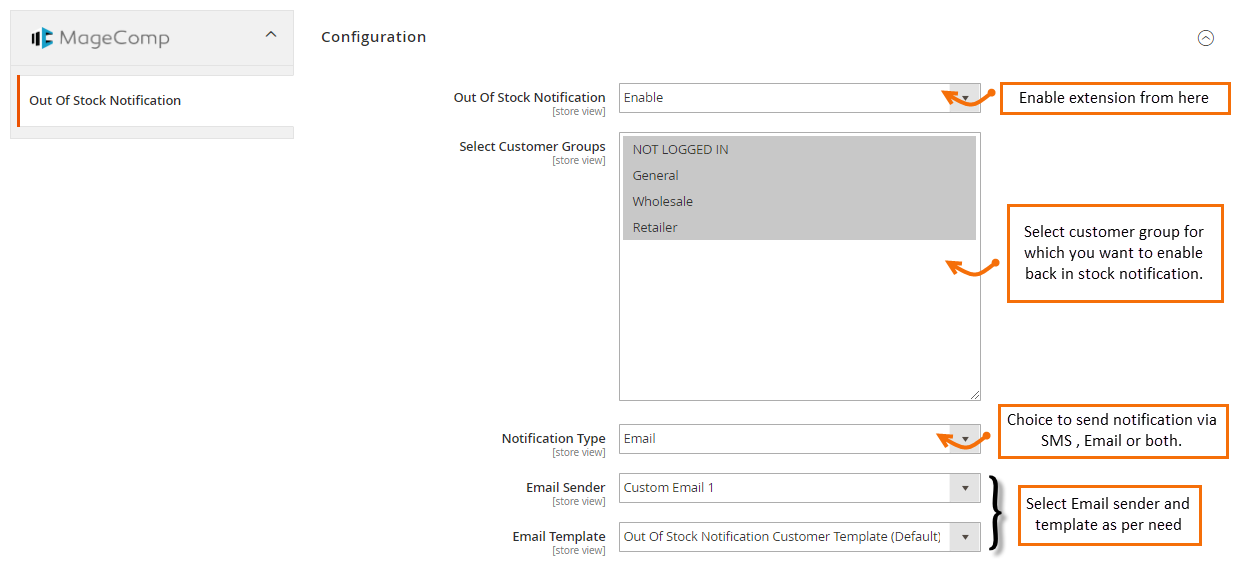Choose Retailer in the customer groups list
The height and width of the screenshot is (562, 1236).
coord(655,228)
